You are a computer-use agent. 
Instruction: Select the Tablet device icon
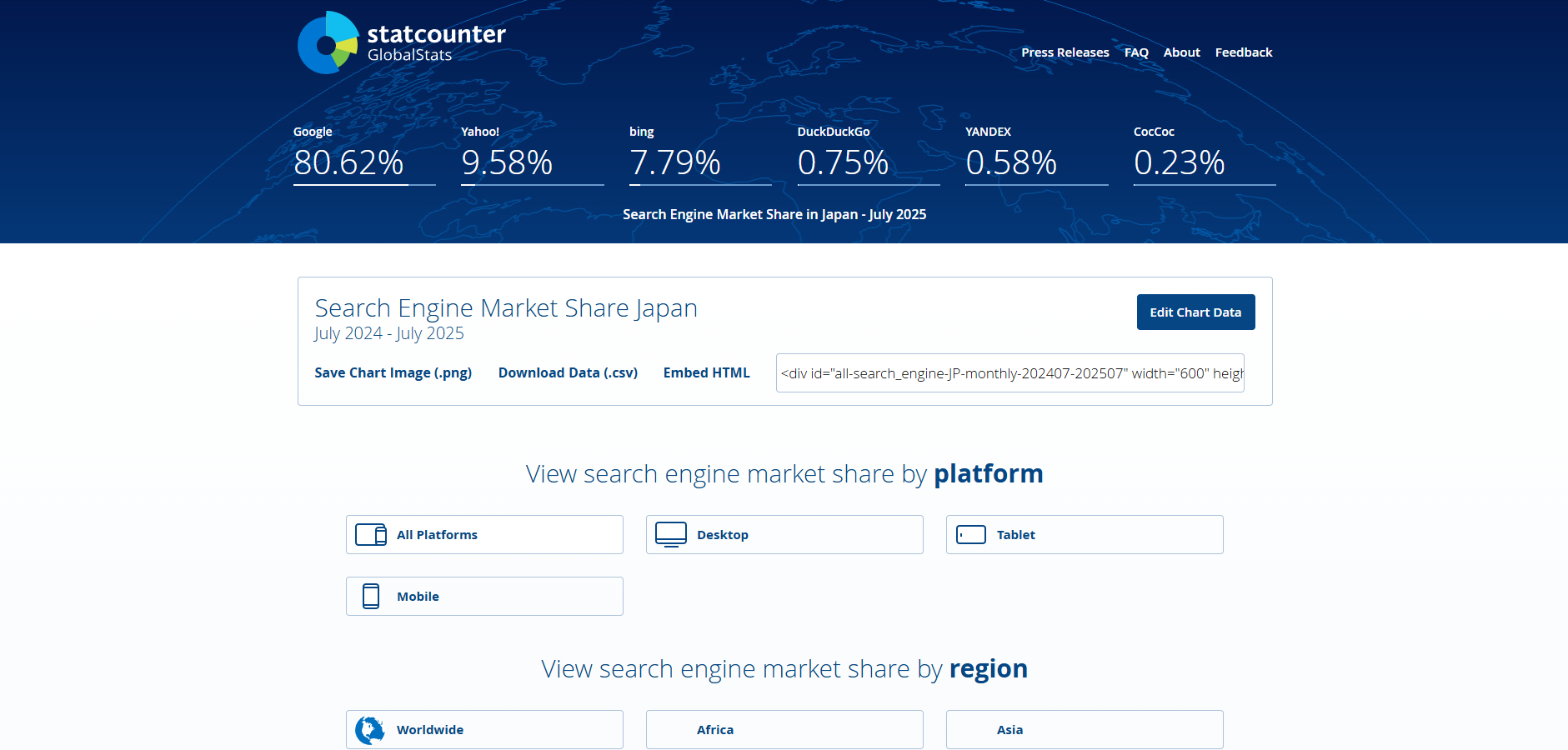(971, 534)
